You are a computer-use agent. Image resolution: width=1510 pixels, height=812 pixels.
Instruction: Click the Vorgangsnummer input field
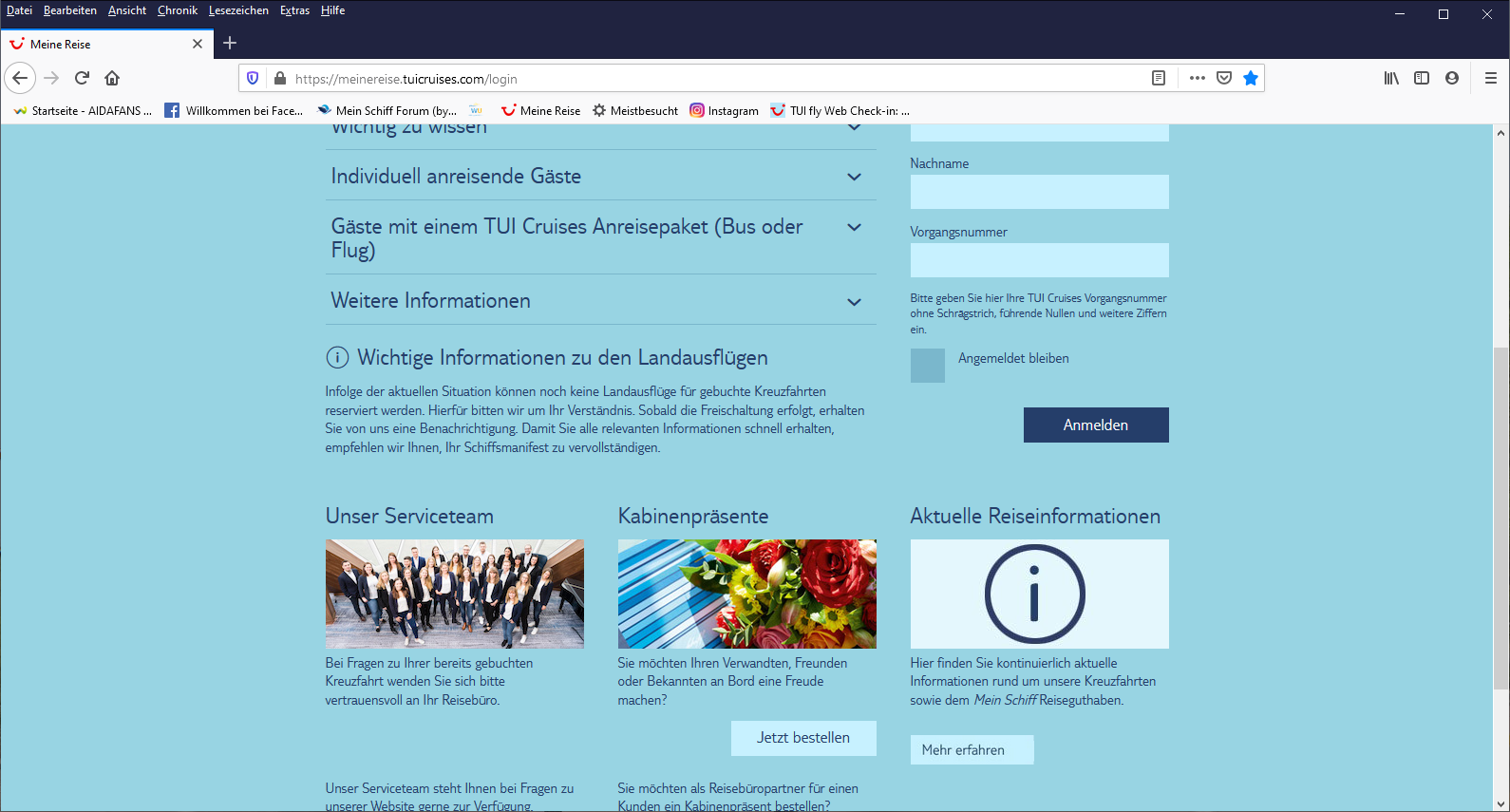click(x=1039, y=260)
